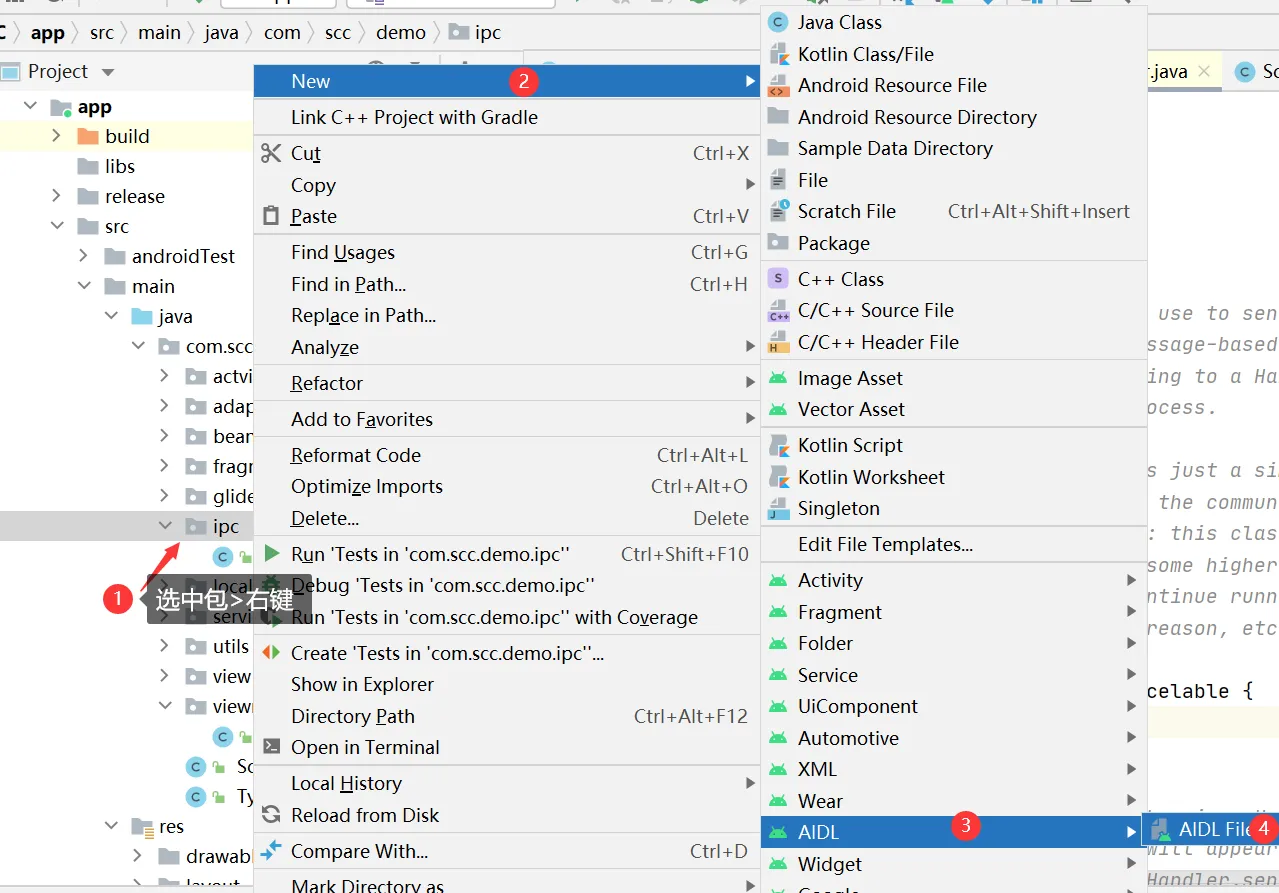Open the Add to Favorites submenu
This screenshot has height=893, width=1279.
click(507, 420)
